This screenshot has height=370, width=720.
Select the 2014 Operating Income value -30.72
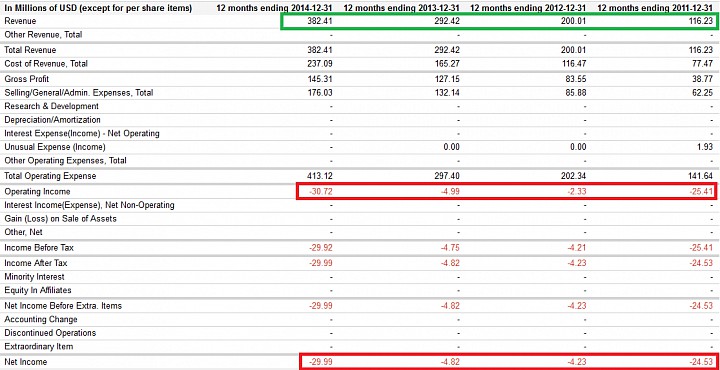click(x=321, y=192)
